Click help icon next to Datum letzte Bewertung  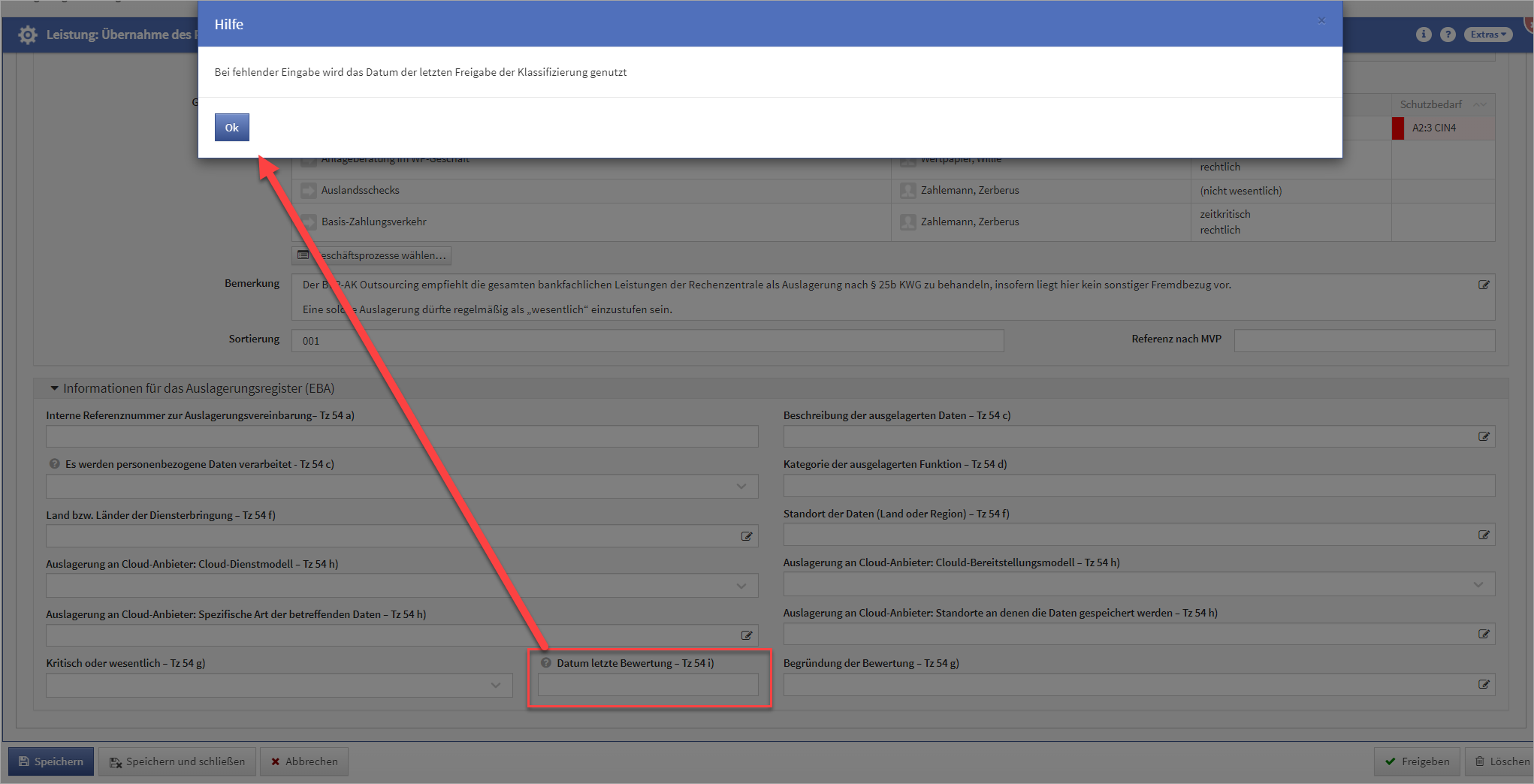pos(546,663)
